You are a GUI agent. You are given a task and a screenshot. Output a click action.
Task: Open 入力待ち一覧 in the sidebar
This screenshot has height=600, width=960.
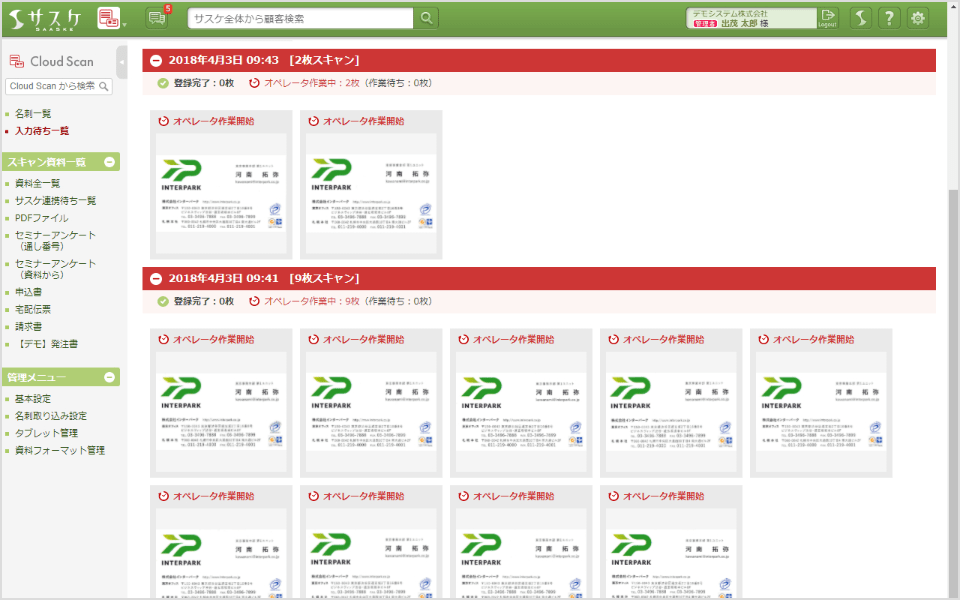pyautogui.click(x=42, y=130)
